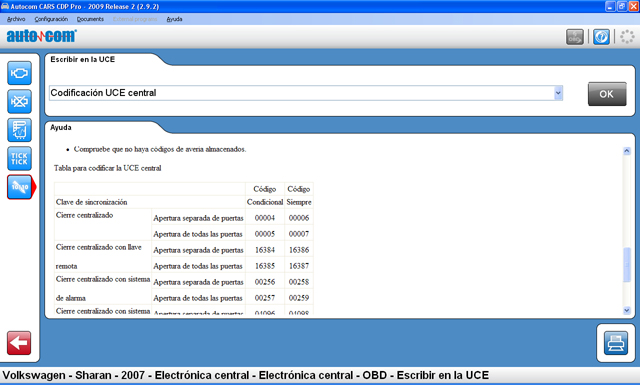This screenshot has height=385, width=640.
Task: Open the real-time data list icon
Action: (19, 130)
